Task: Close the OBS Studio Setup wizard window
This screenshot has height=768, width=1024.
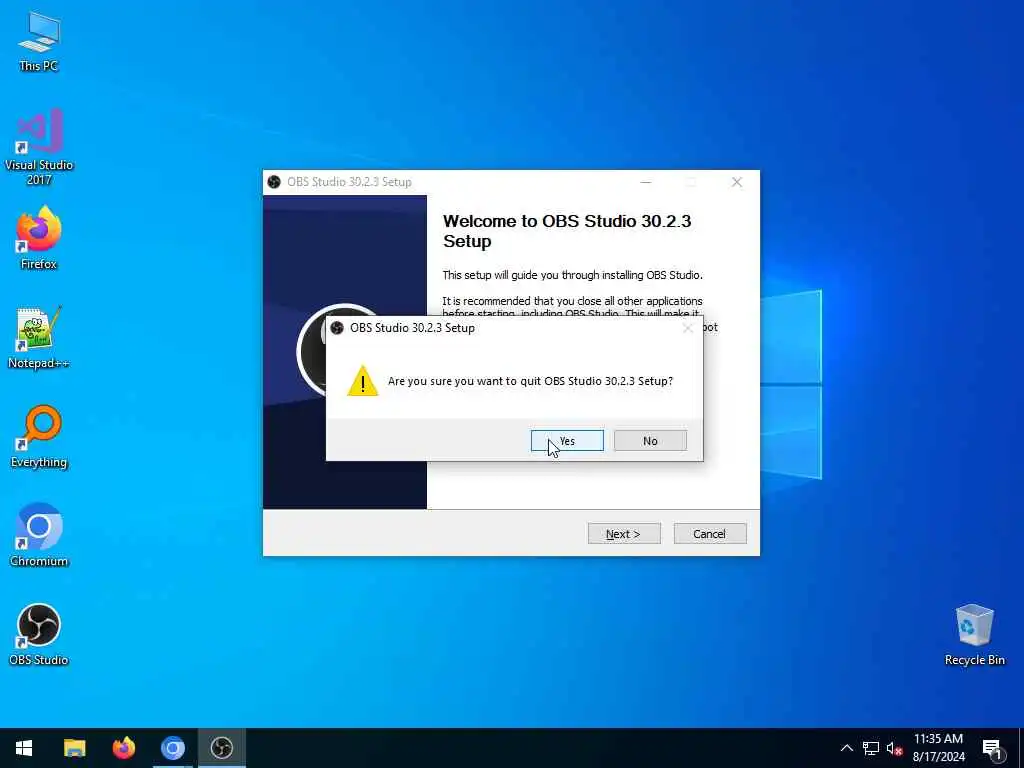Action: click(737, 182)
